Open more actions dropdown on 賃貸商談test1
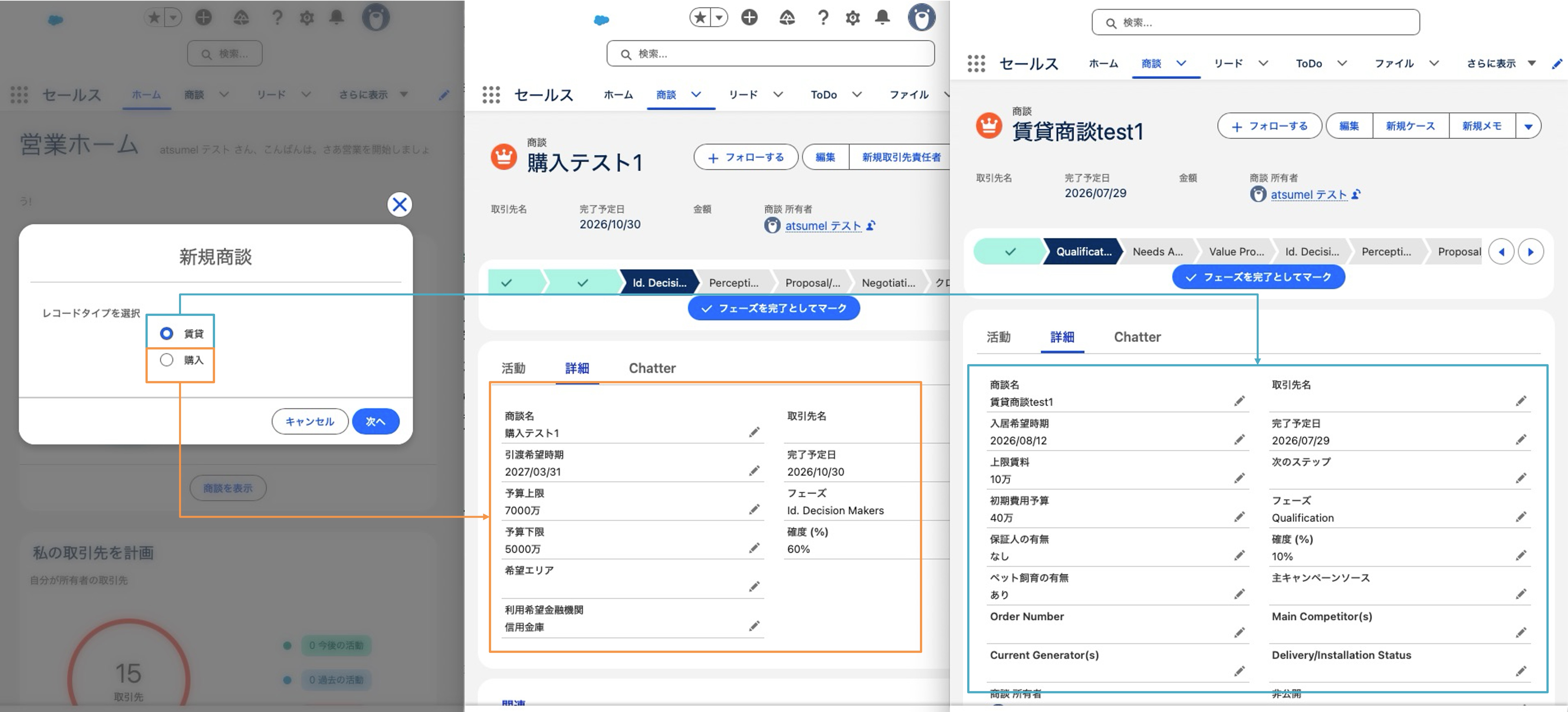Image resolution: width=1568 pixels, height=712 pixels. 1528,126
